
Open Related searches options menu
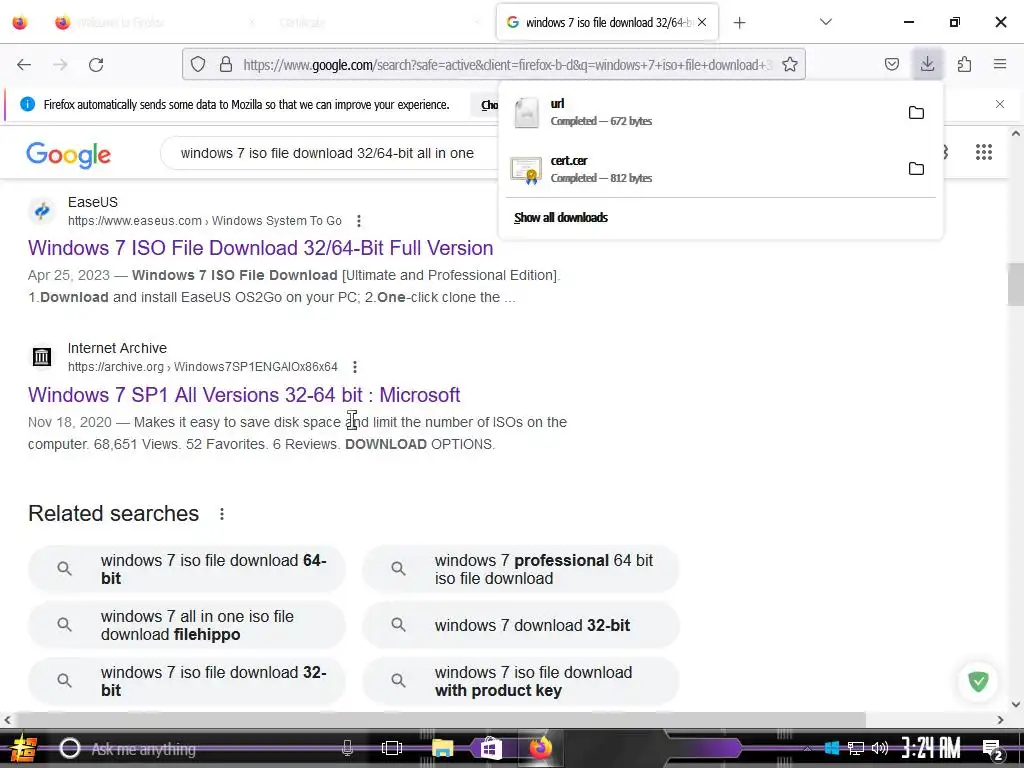pyautogui.click(x=222, y=514)
